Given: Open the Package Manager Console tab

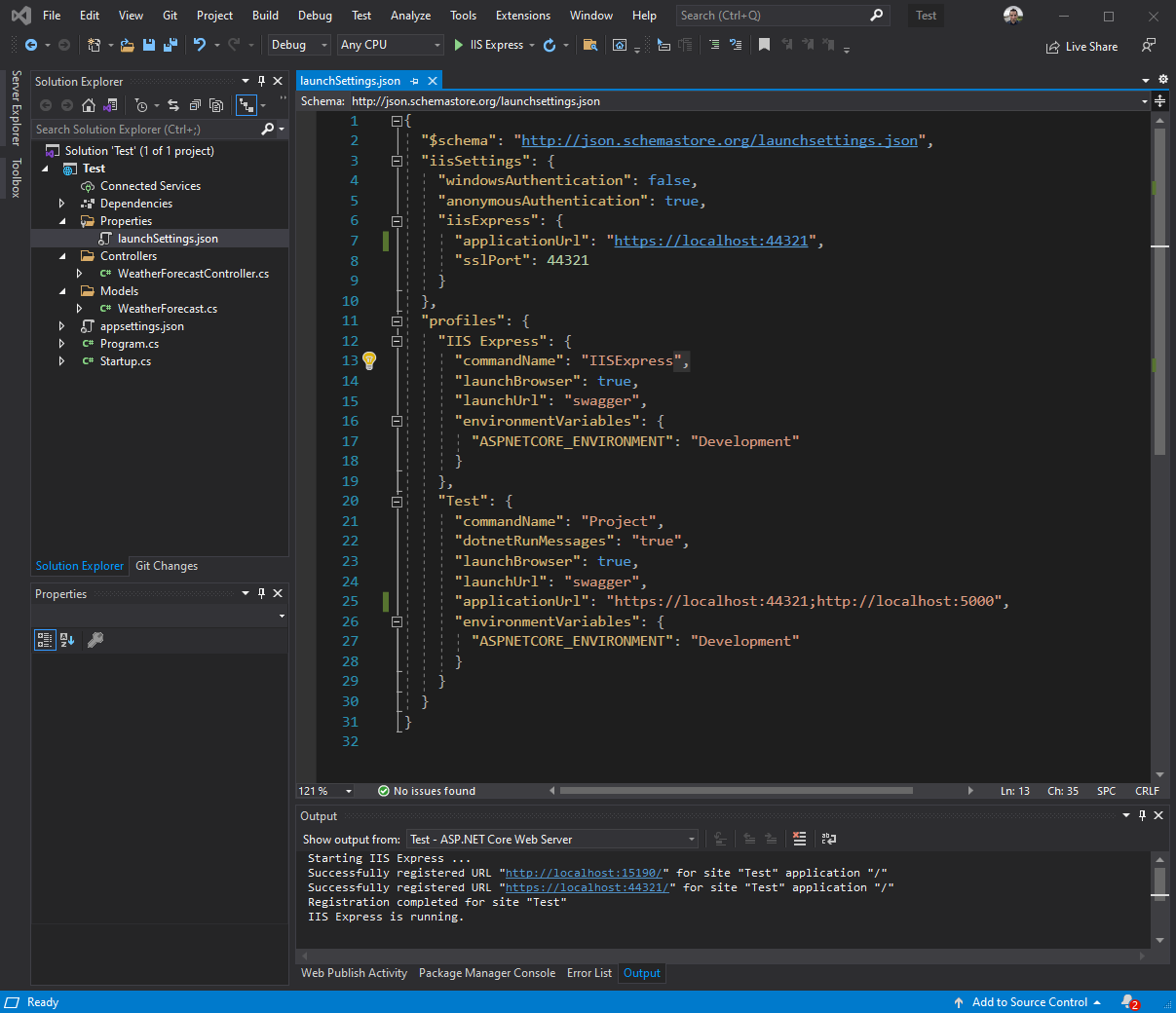Looking at the screenshot, I should tap(487, 973).
